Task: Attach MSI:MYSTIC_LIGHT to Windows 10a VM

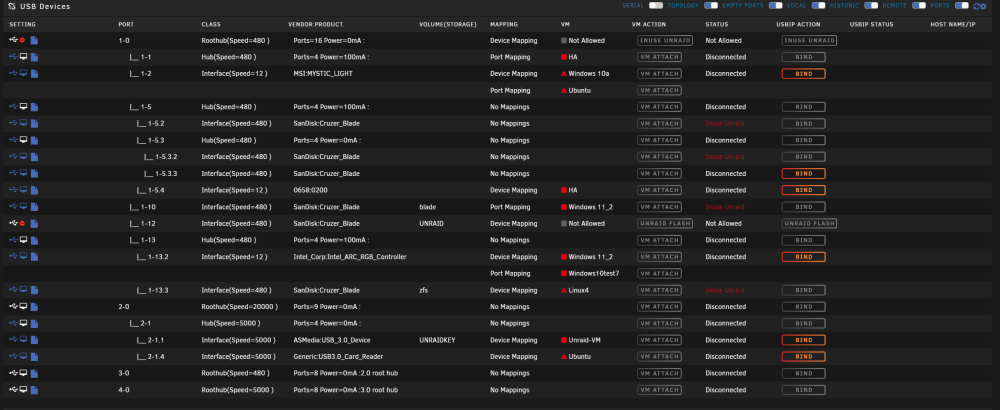Action: (x=659, y=73)
